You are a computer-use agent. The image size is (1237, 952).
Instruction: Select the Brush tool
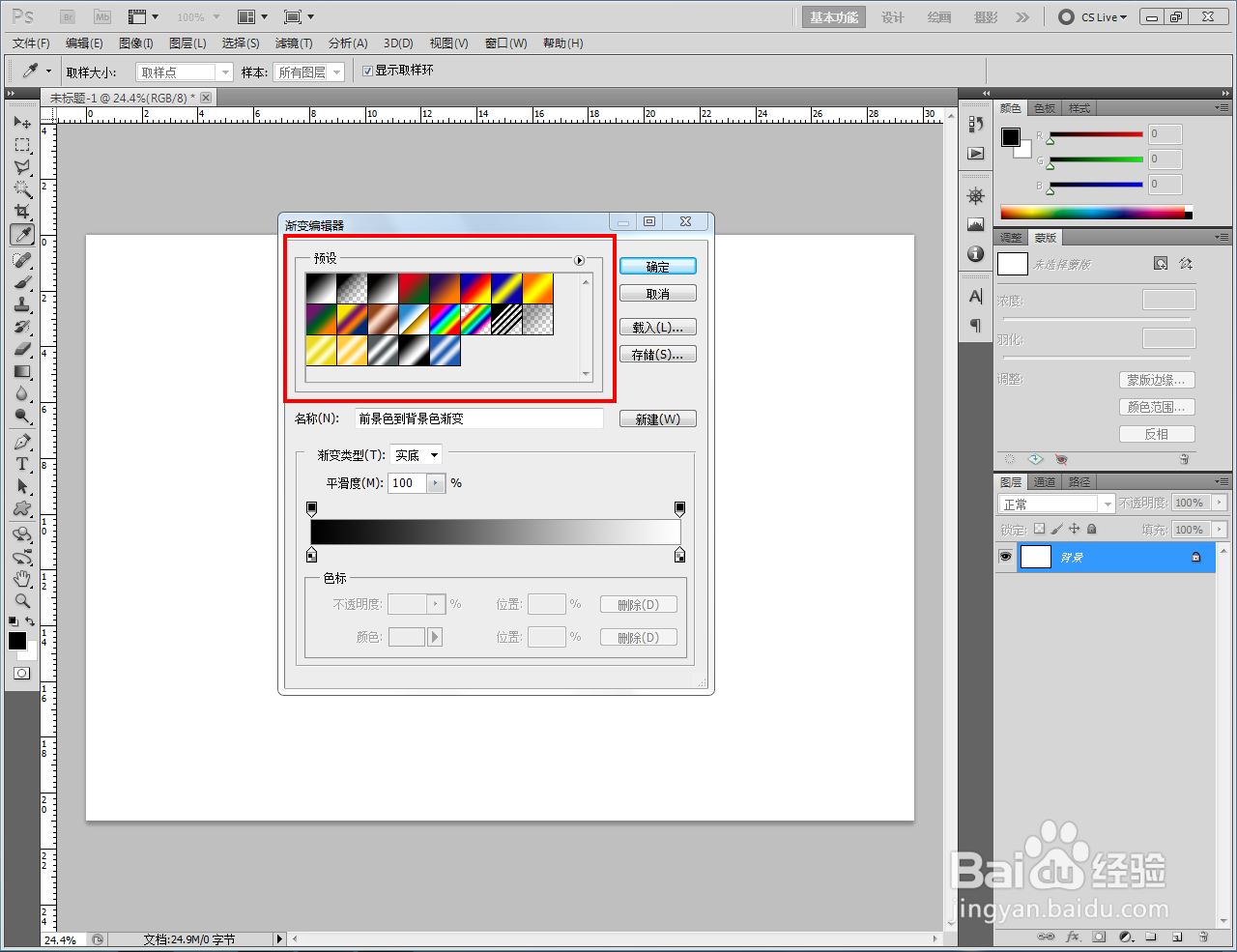(22, 282)
